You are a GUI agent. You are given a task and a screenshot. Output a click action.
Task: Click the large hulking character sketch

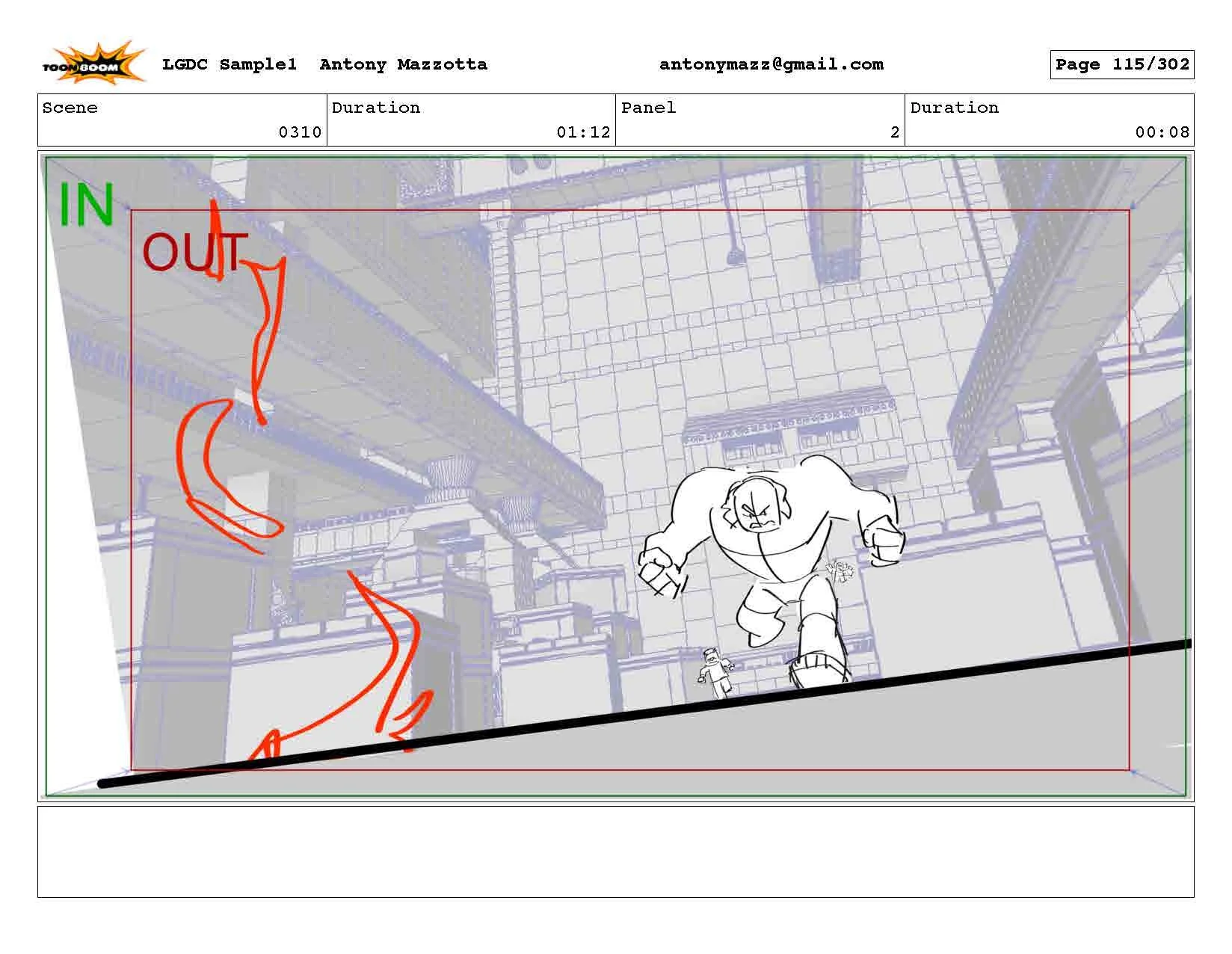pyautogui.click(x=771, y=570)
